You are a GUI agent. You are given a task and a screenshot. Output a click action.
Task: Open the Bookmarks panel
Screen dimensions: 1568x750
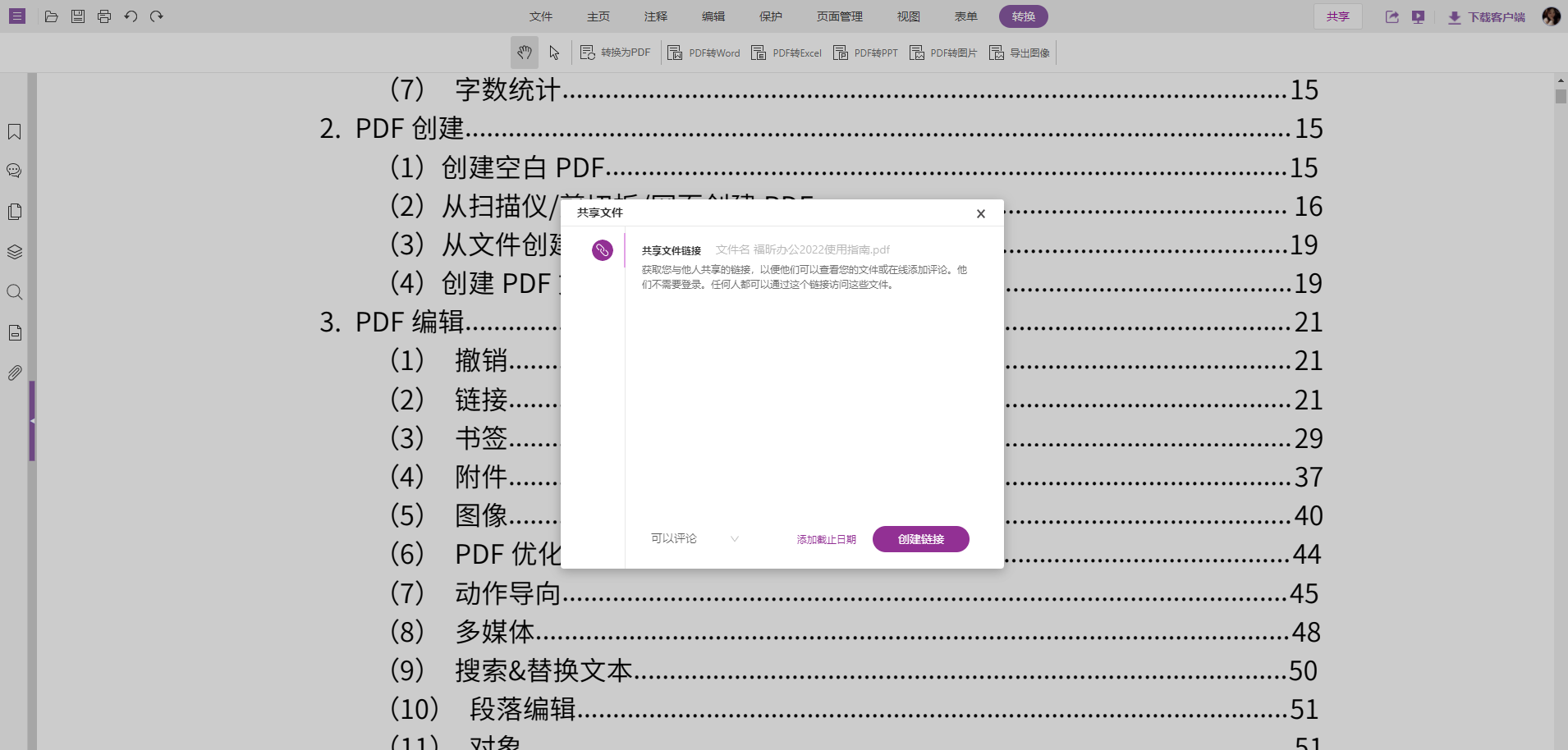point(14,131)
